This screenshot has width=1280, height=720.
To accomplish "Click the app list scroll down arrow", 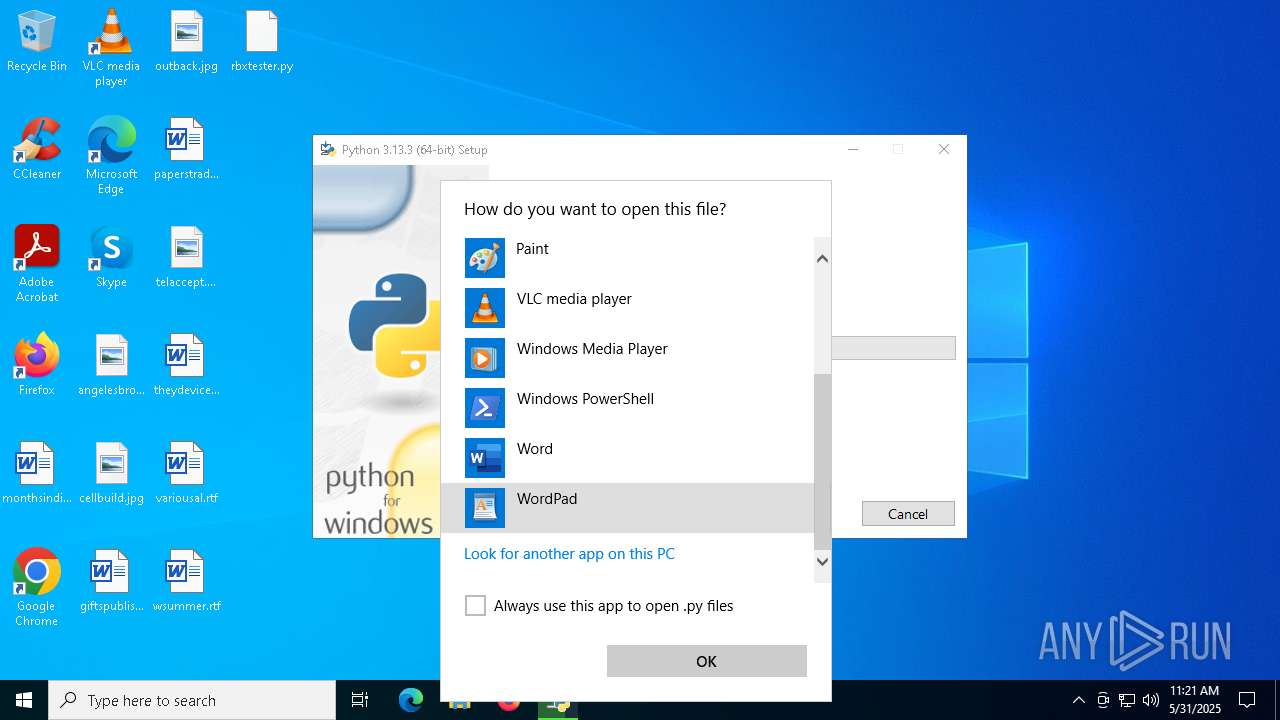I will tap(822, 561).
